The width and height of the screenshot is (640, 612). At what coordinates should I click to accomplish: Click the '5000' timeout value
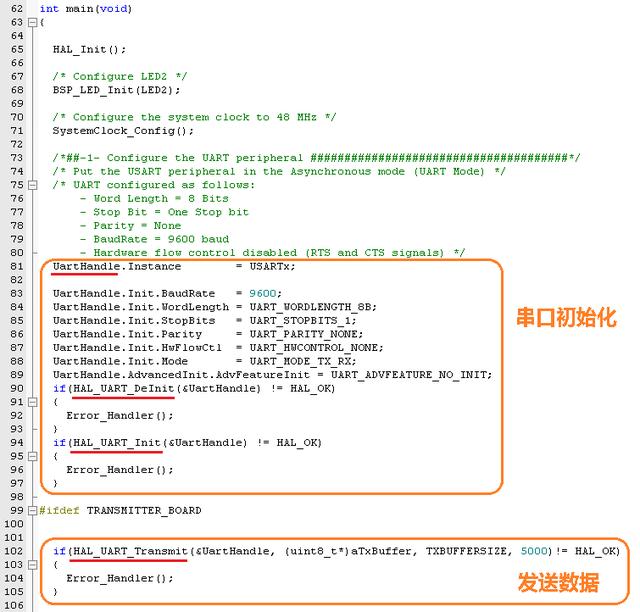pos(534,551)
